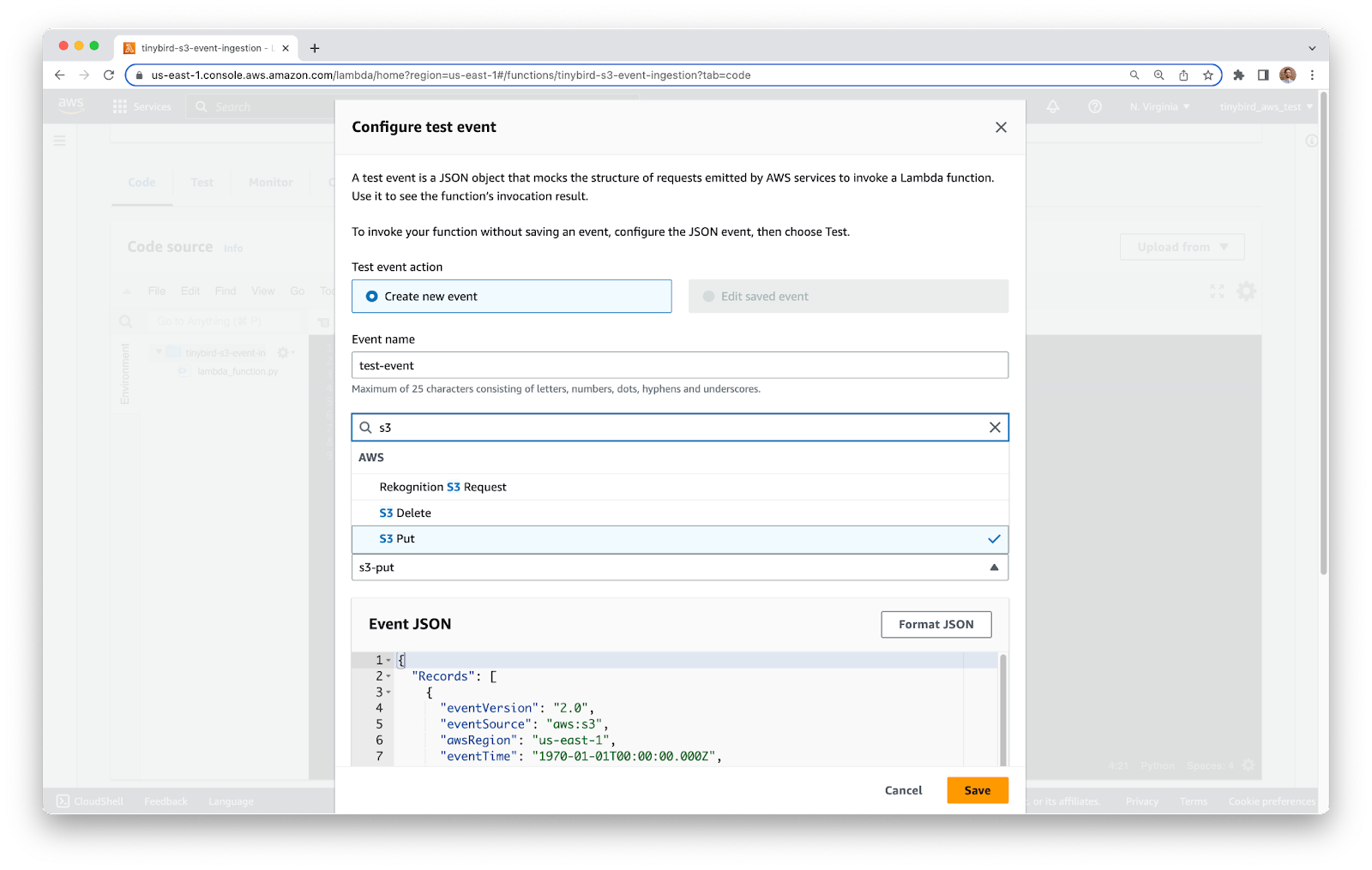The image size is (1372, 870).
Task: Bookmark this page with the star icon
Action: (x=1208, y=75)
